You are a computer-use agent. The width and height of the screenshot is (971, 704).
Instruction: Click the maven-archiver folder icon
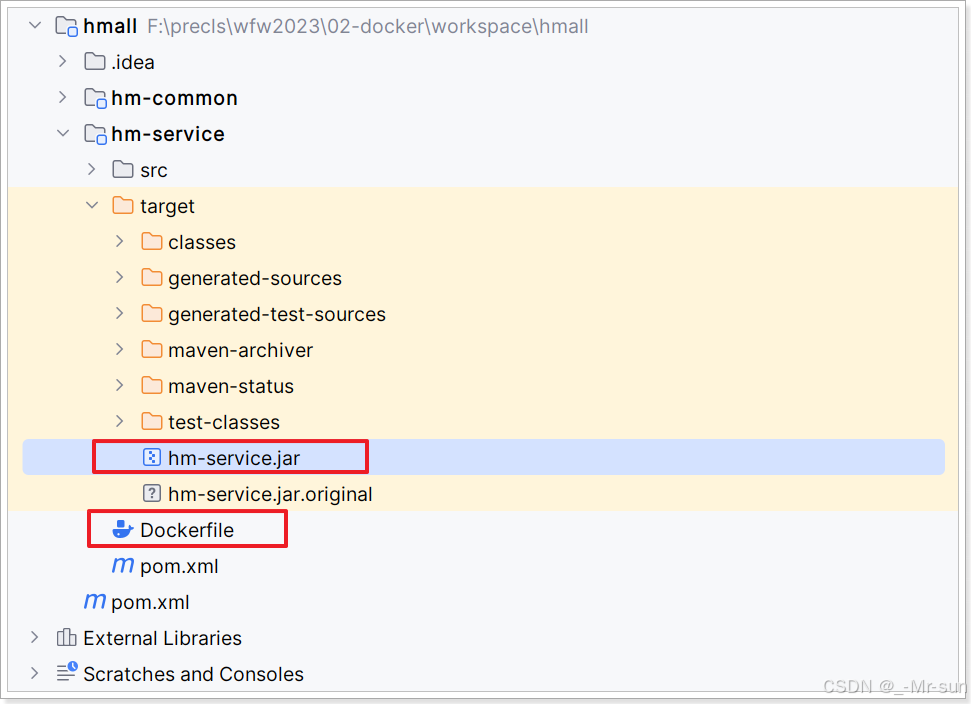152,349
